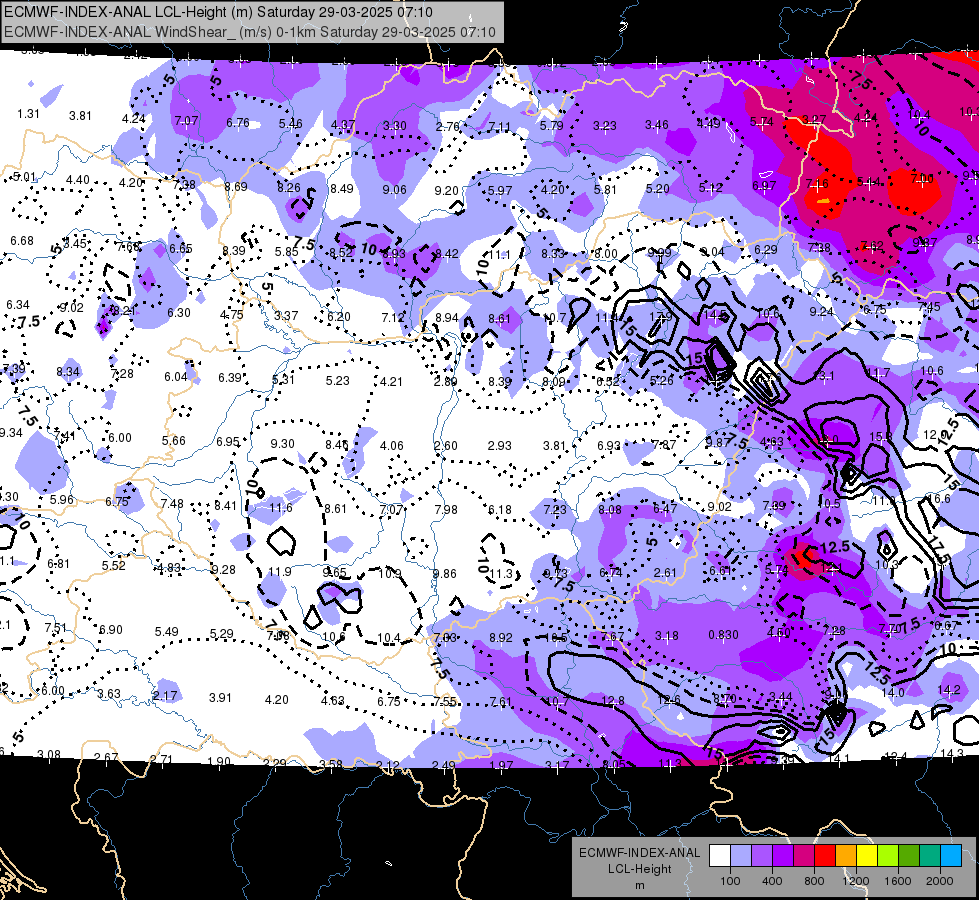979x900 pixels.
Task: Click wind shear value 4.75
Action: click(232, 314)
